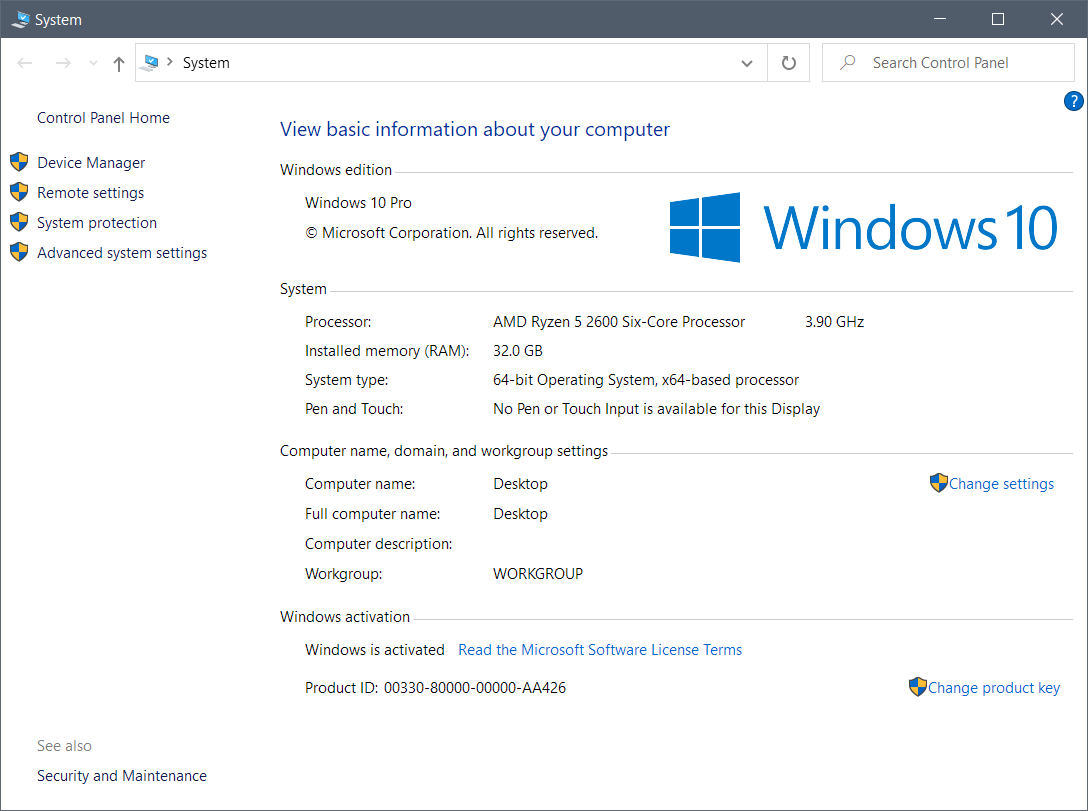The image size is (1088, 811).
Task: Open Advanced system settings
Action: pos(122,253)
